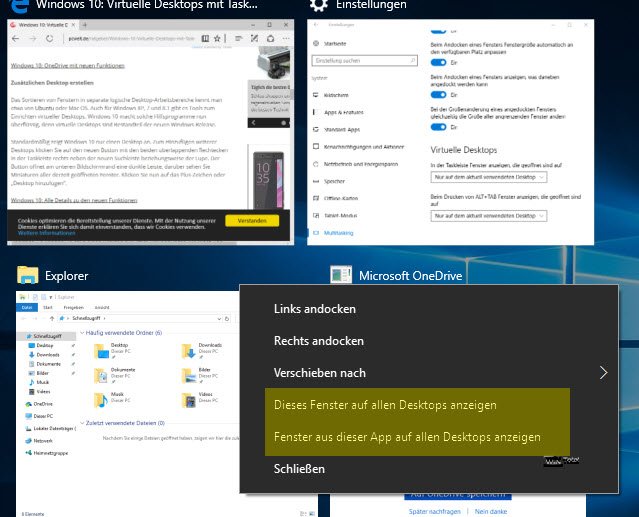This screenshot has width=639, height=517.
Task: Open Explorer address bar history dropdown
Action: coord(219,318)
